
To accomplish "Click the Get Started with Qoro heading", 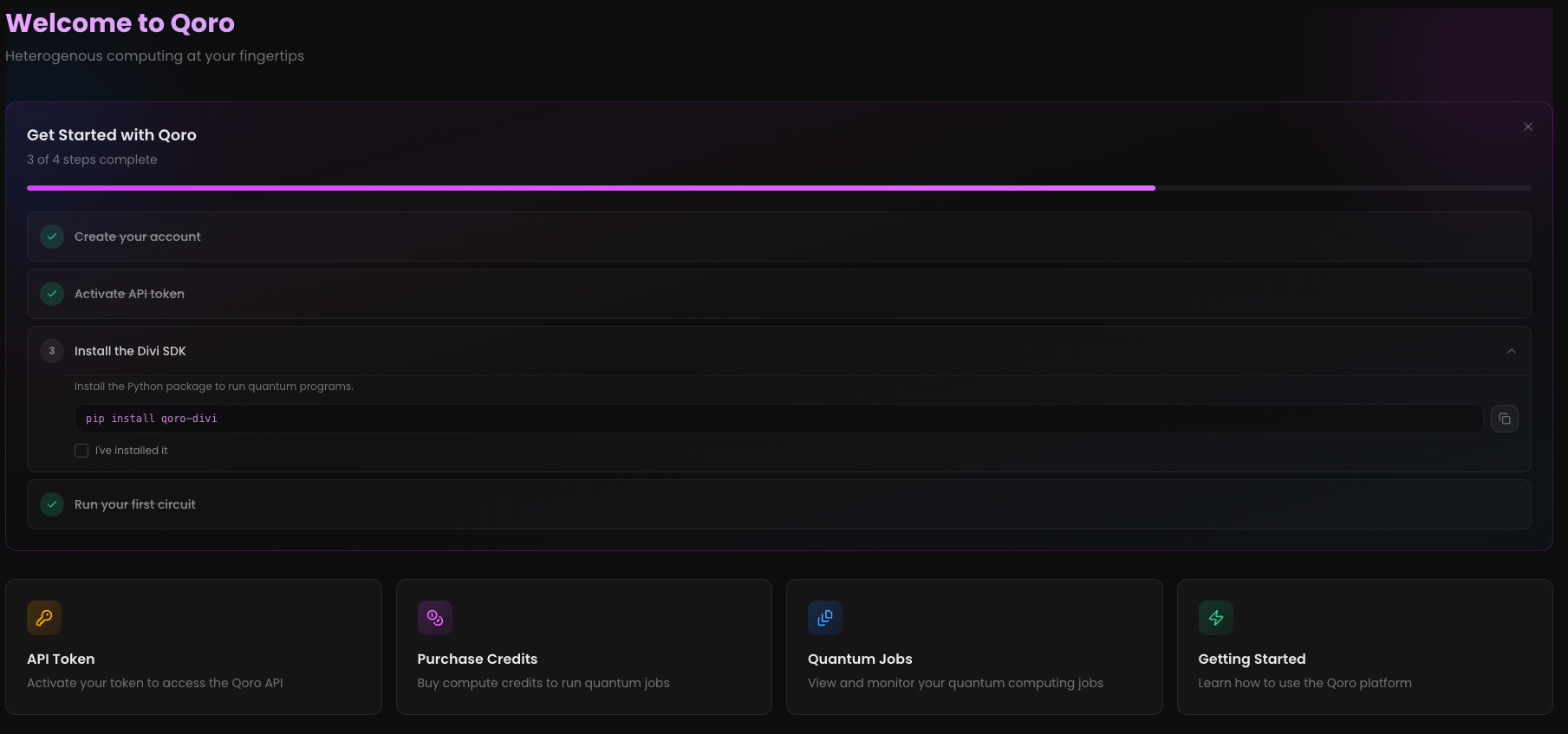I will click(112, 135).
